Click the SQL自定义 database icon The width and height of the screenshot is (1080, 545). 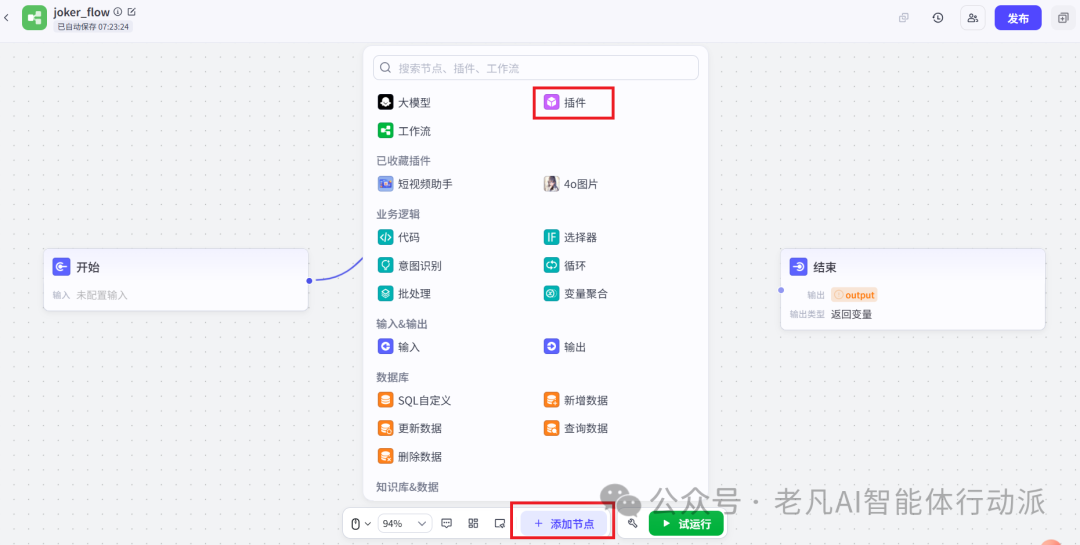[x=385, y=400]
